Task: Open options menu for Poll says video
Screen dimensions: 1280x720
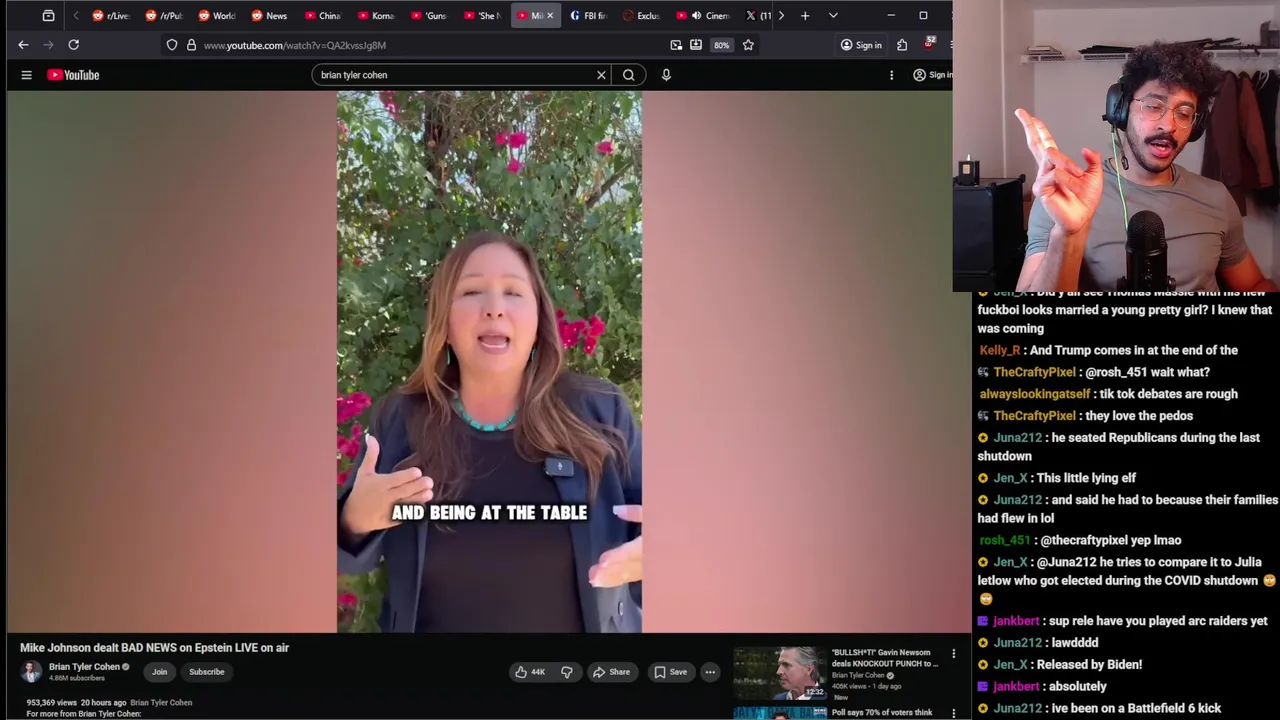Action: pyautogui.click(x=953, y=713)
